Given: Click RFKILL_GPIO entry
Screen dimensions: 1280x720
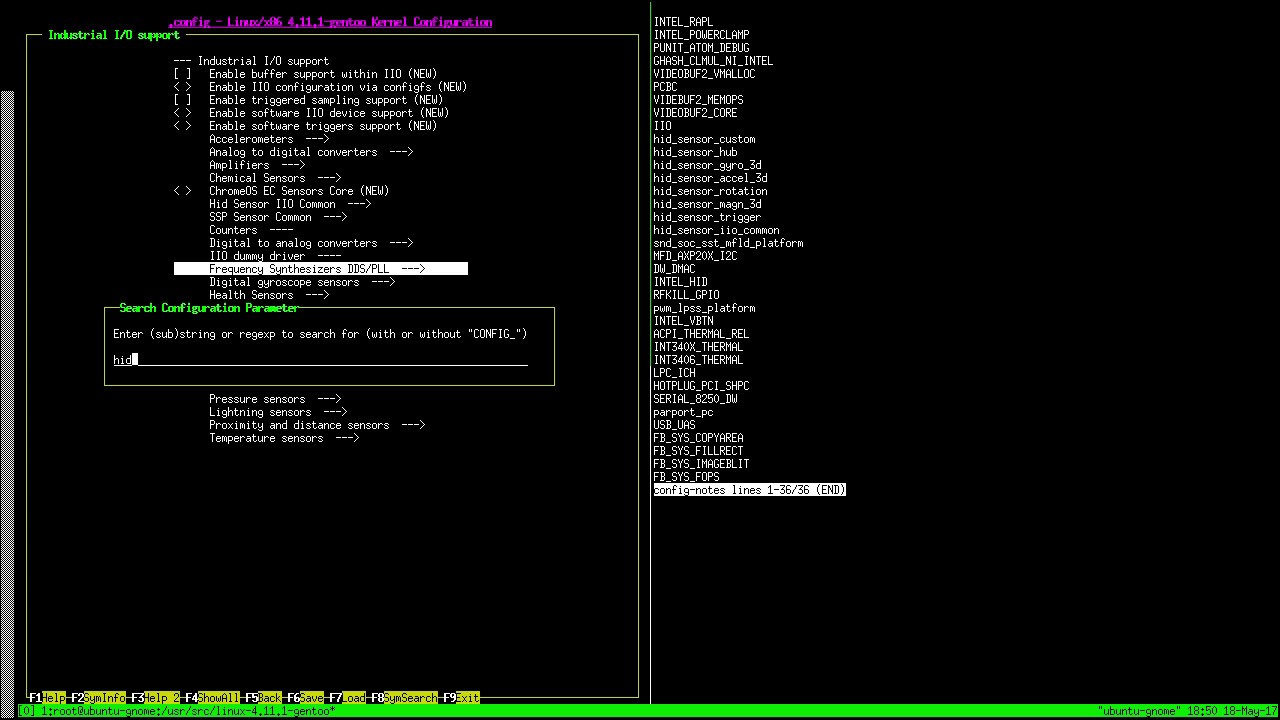Looking at the screenshot, I should [686, 295].
